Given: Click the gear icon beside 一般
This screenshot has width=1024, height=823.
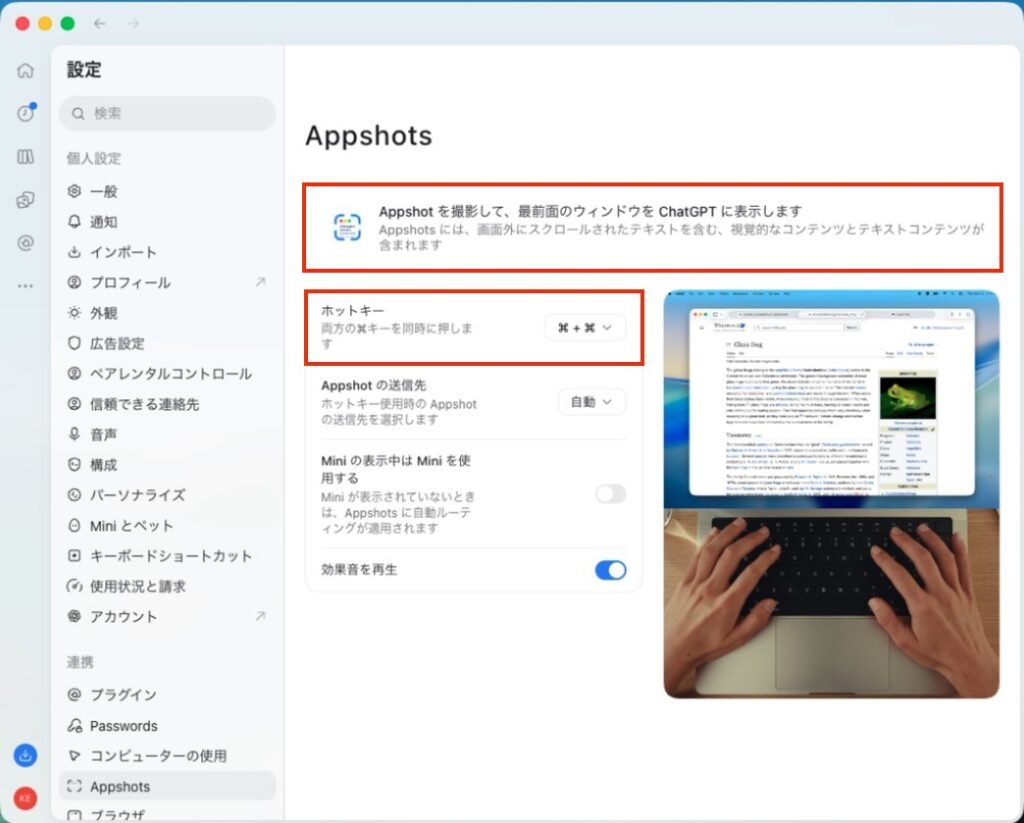Looking at the screenshot, I should (74, 191).
